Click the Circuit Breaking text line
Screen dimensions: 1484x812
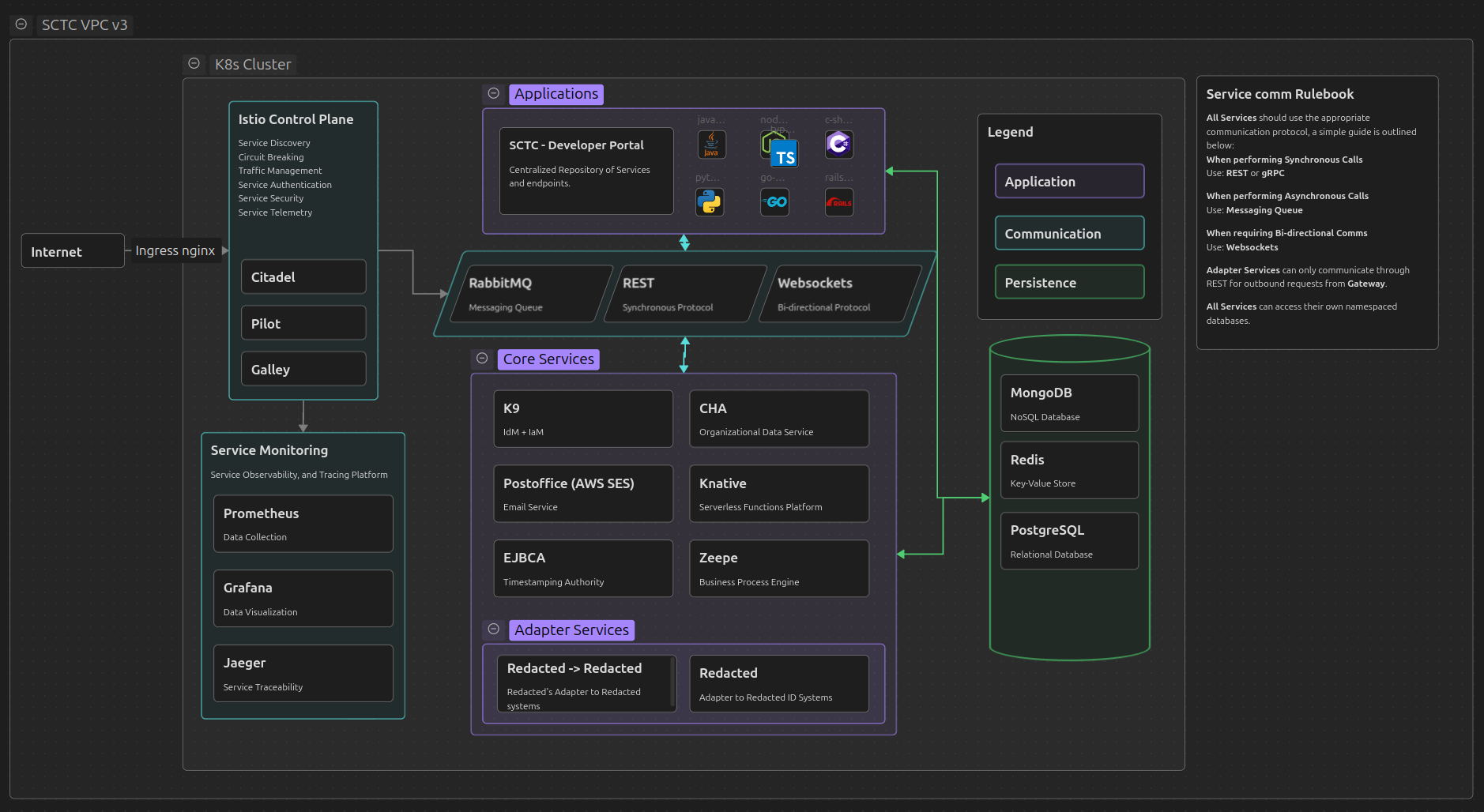[x=271, y=157]
